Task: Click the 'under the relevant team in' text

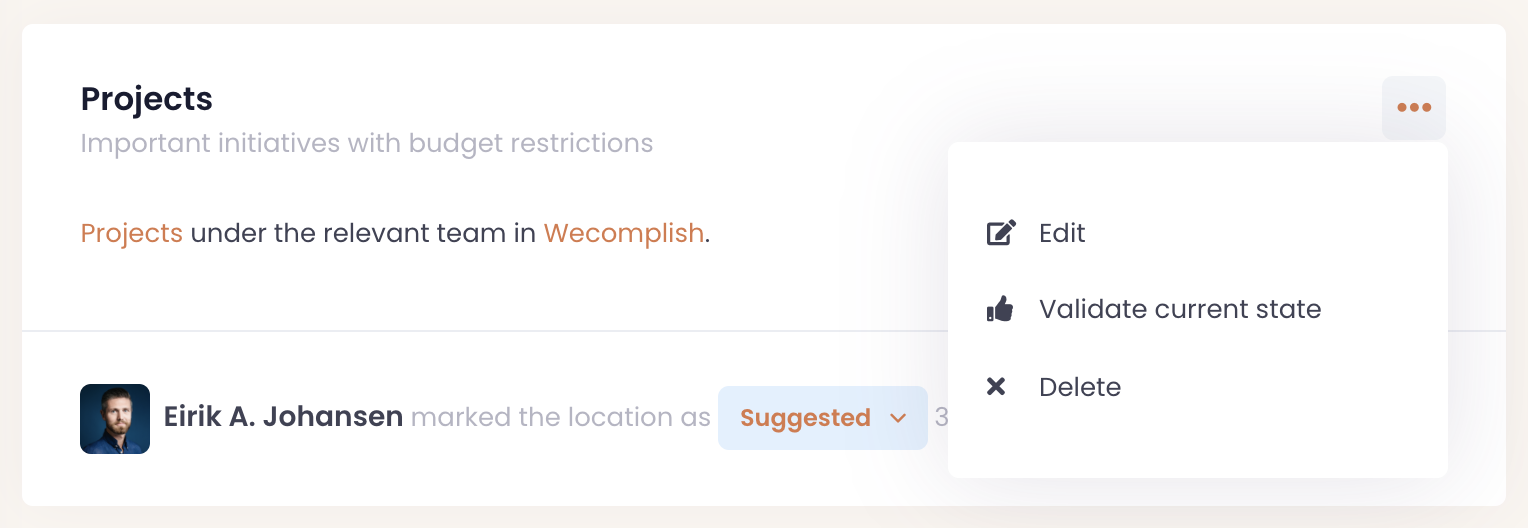Action: 363,234
